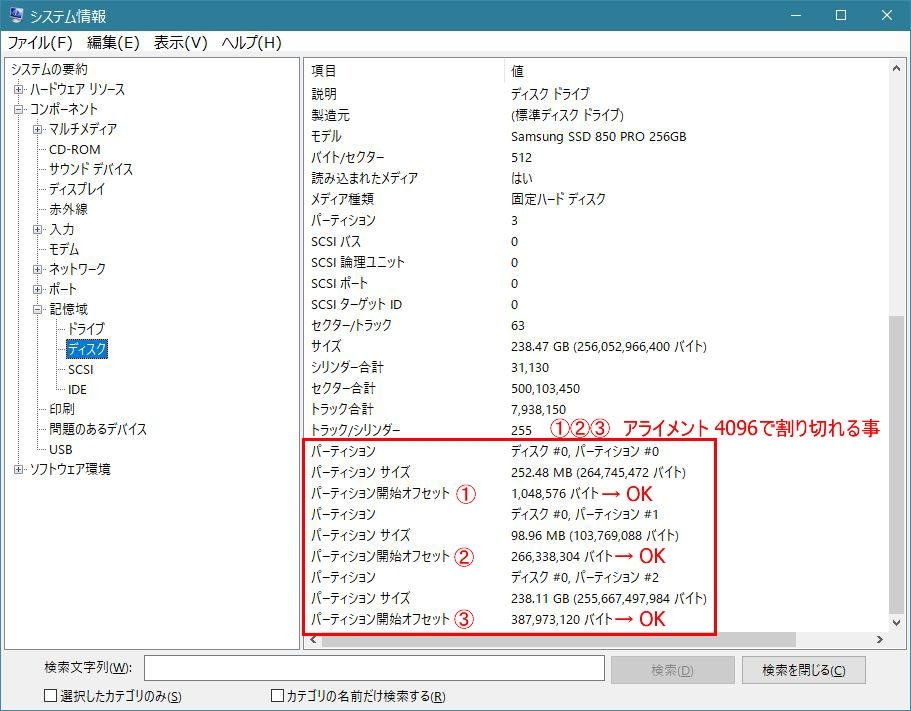Select the highlighted ディスク tree item
This screenshot has height=711, width=911.
pos(87,349)
